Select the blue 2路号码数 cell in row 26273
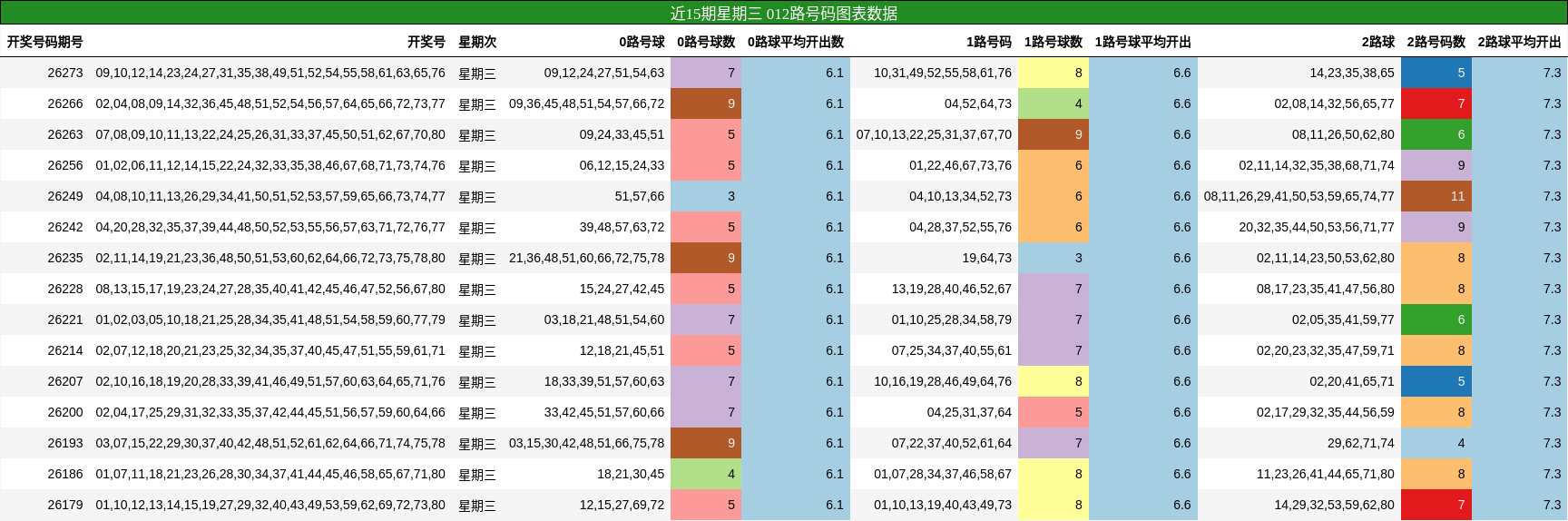 1436,73
